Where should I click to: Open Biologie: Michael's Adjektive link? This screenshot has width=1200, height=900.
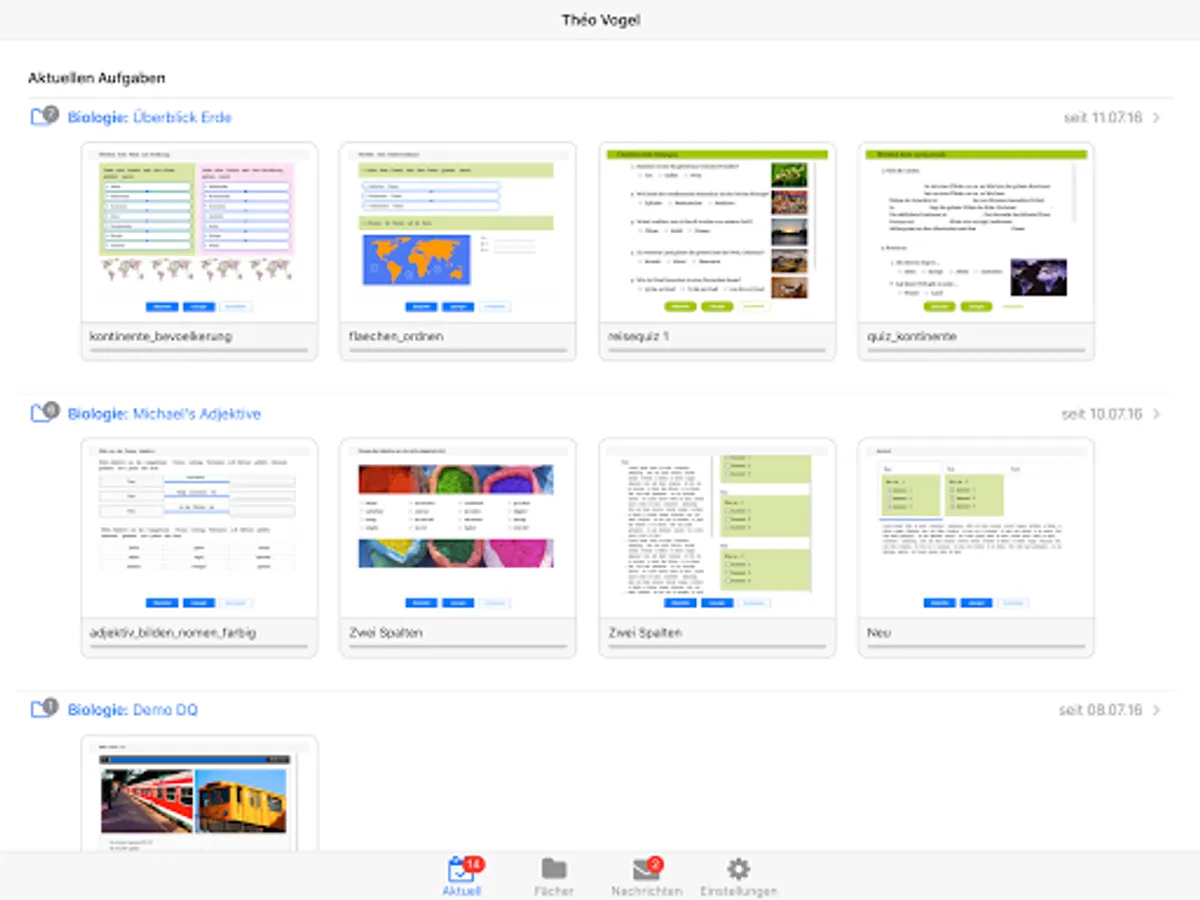pos(164,414)
